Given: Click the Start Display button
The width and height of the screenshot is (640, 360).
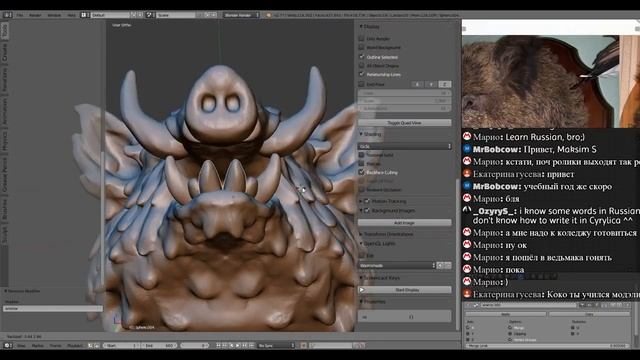Looking at the screenshot, I should pyautogui.click(x=405, y=290).
